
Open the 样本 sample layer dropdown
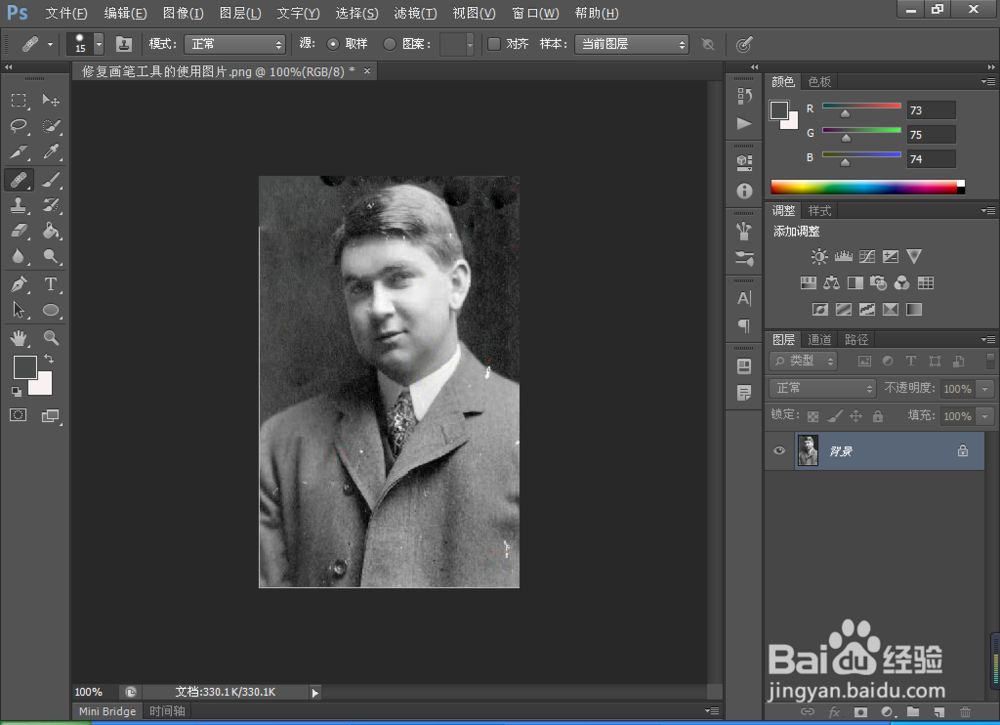(631, 44)
